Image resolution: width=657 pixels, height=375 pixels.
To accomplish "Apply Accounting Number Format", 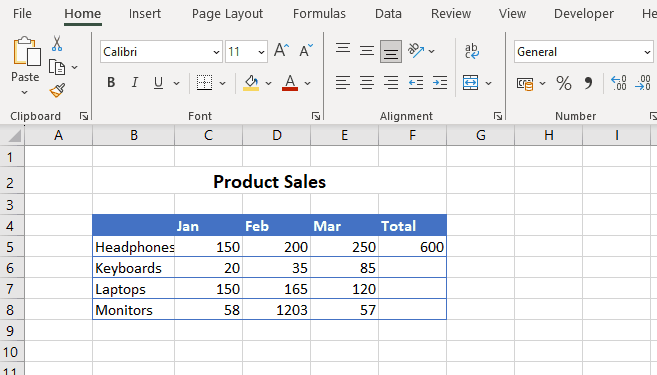I will tap(525, 83).
